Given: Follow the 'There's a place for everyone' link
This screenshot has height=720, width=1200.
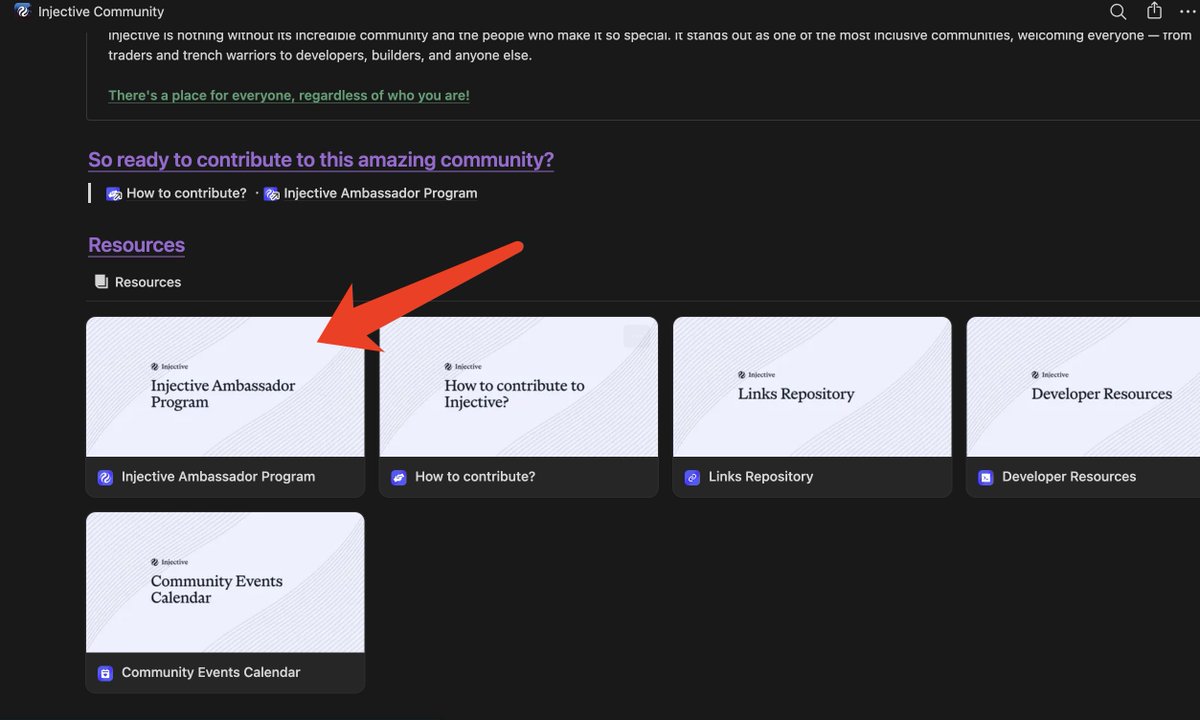Looking at the screenshot, I should point(289,95).
